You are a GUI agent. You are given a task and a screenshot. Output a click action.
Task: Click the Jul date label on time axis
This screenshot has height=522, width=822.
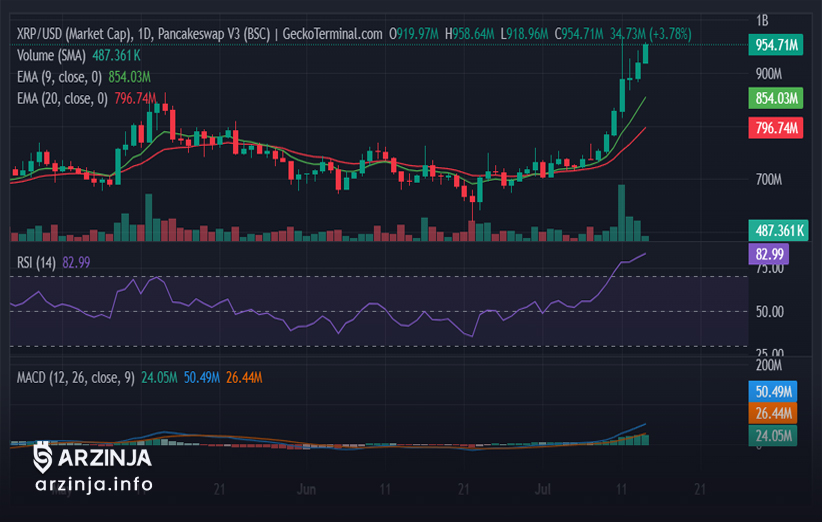(x=543, y=490)
